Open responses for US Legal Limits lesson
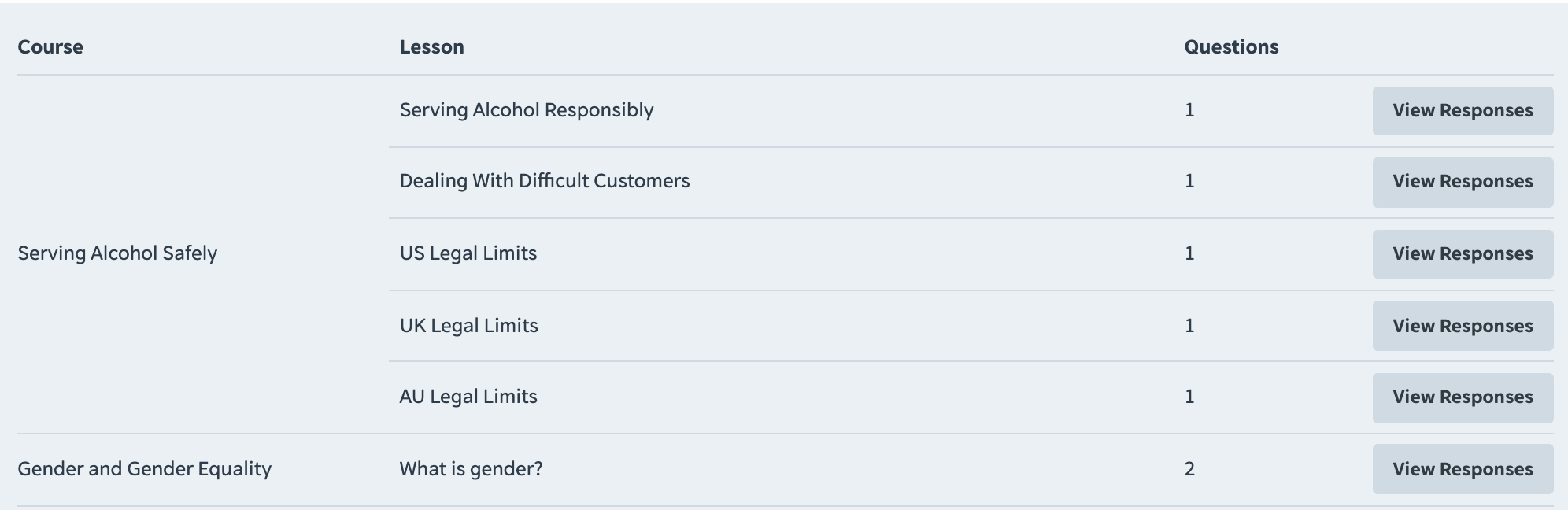Image resolution: width=1568 pixels, height=510 pixels. tap(1462, 253)
